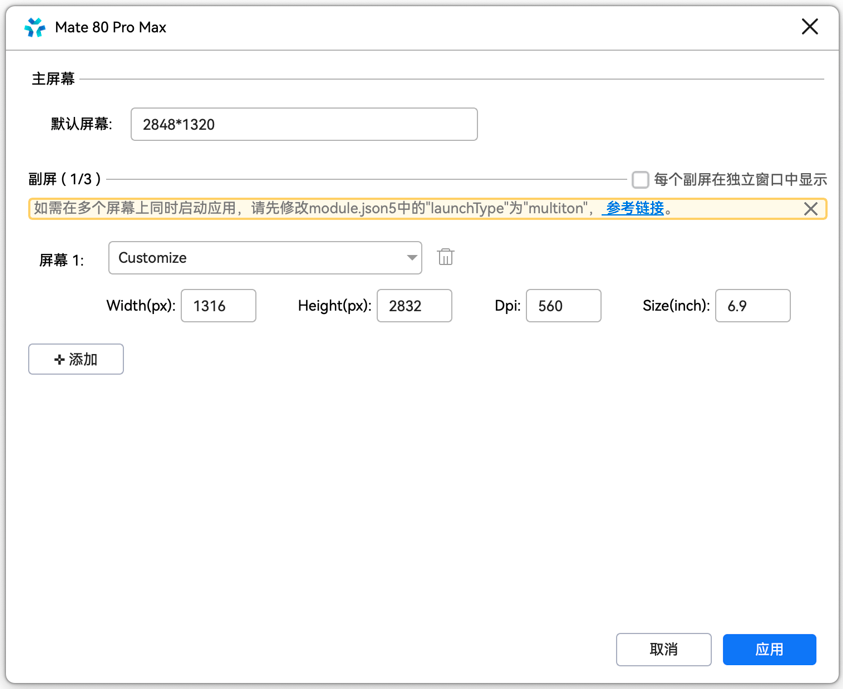This screenshot has width=843, height=689.
Task: Delete screen 1 with the trash icon
Action: coord(446,257)
